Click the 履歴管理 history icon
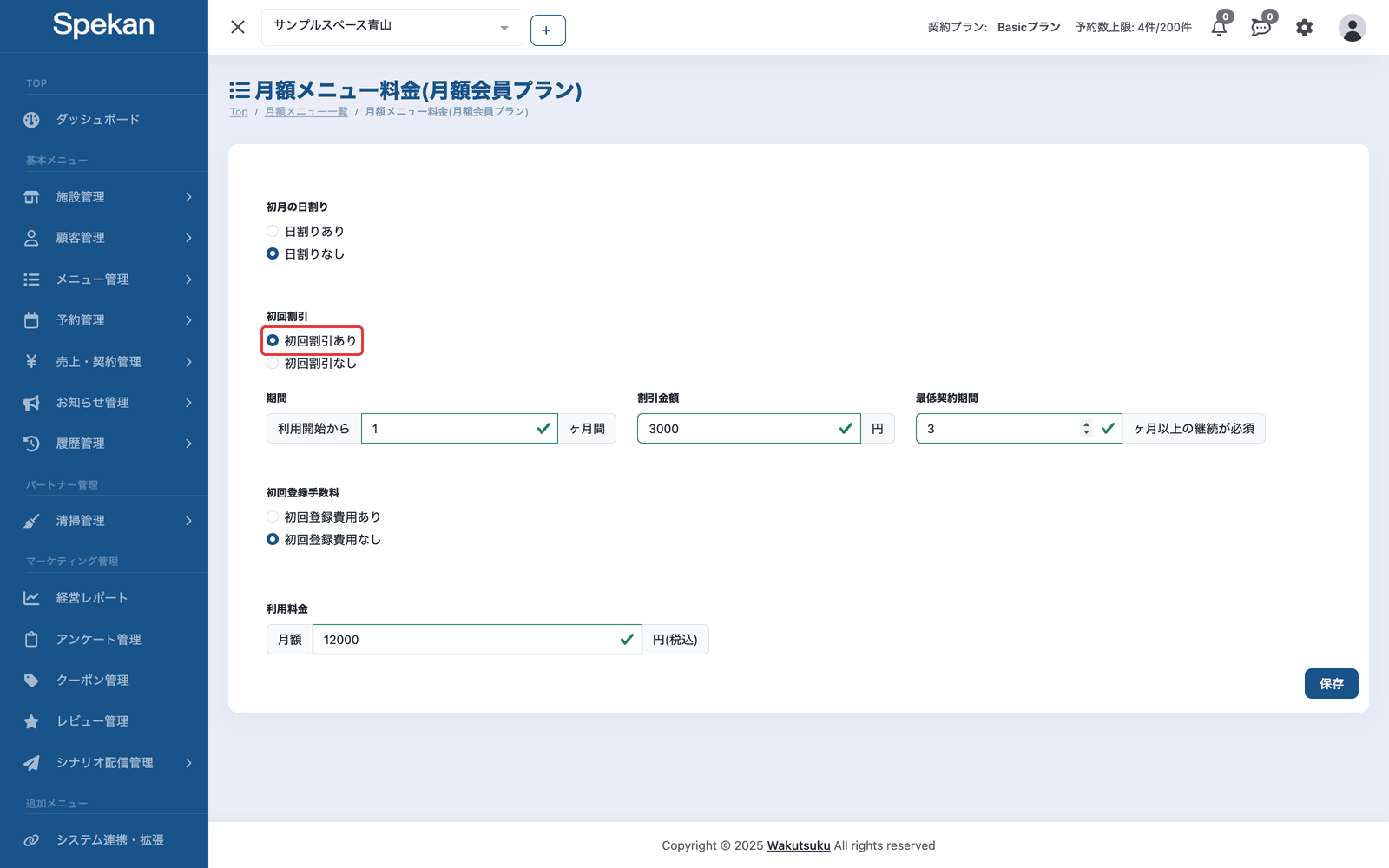1389x868 pixels. [x=31, y=444]
